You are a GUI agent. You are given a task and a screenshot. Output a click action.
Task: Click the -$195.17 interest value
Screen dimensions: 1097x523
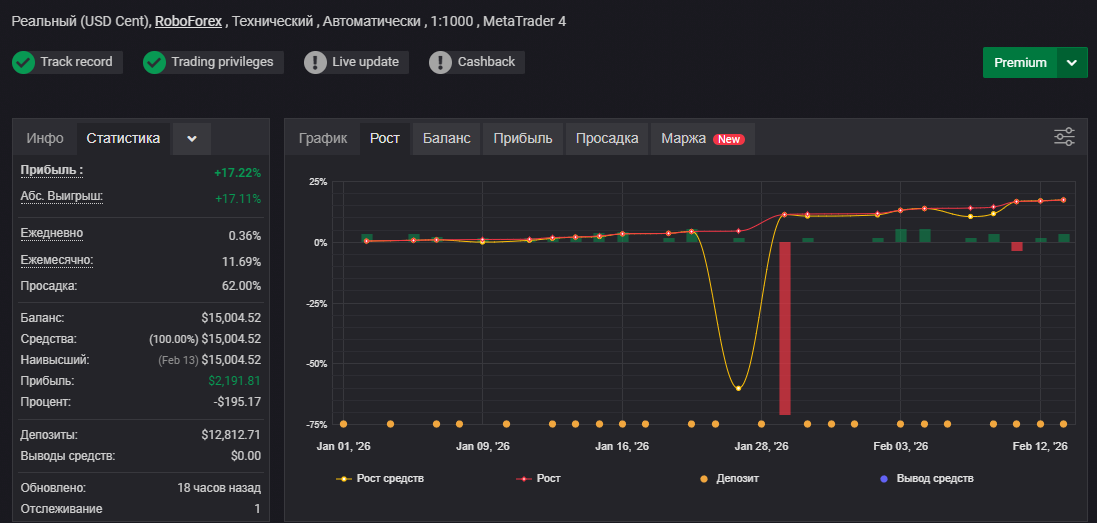[237, 402]
